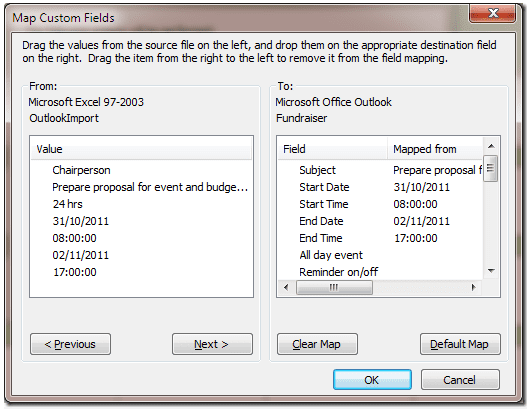Click the horizontal scrollbar left arrow
This screenshot has height=409, width=528.
click(286, 287)
